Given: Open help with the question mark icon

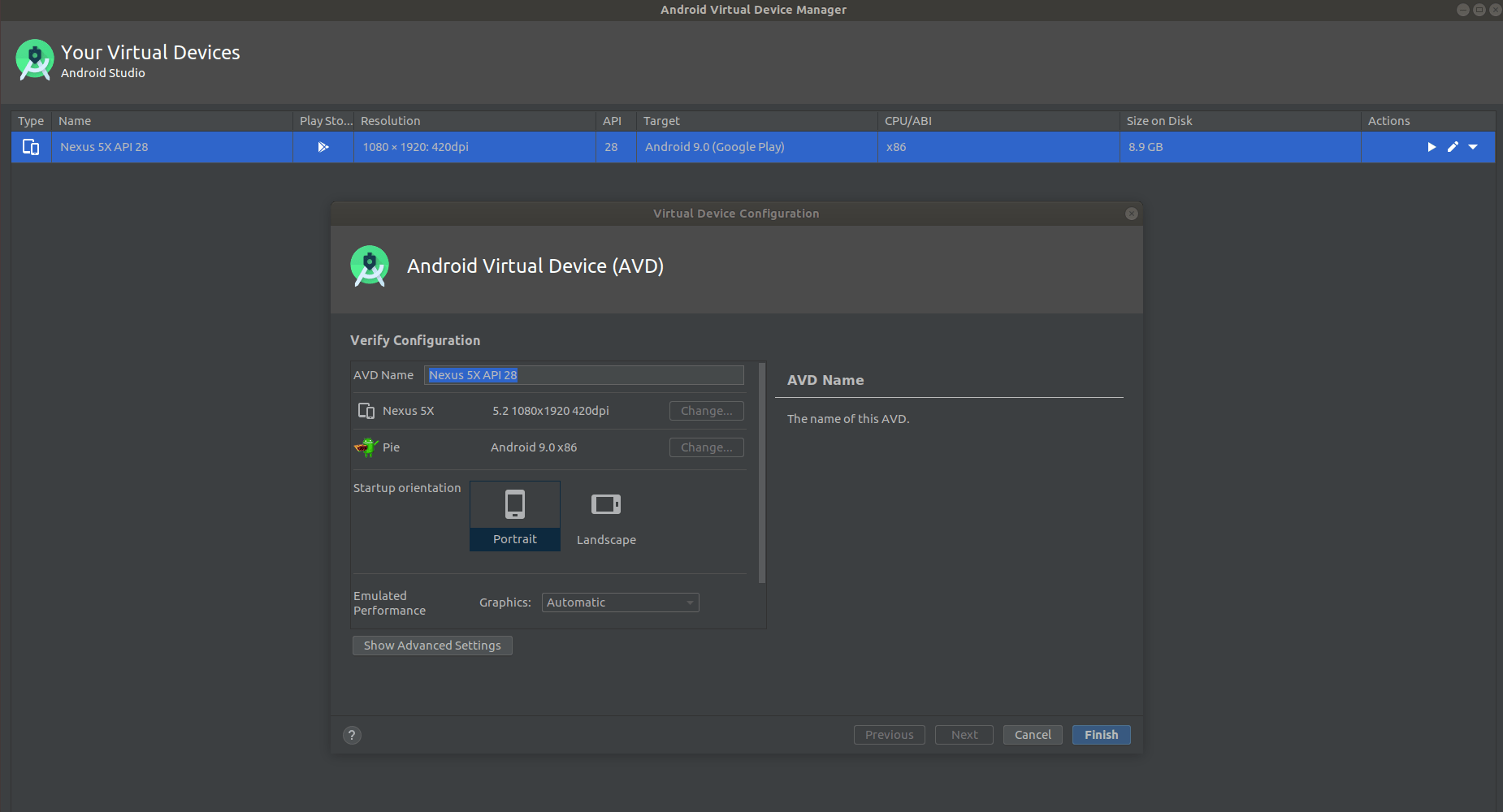Looking at the screenshot, I should (x=352, y=735).
